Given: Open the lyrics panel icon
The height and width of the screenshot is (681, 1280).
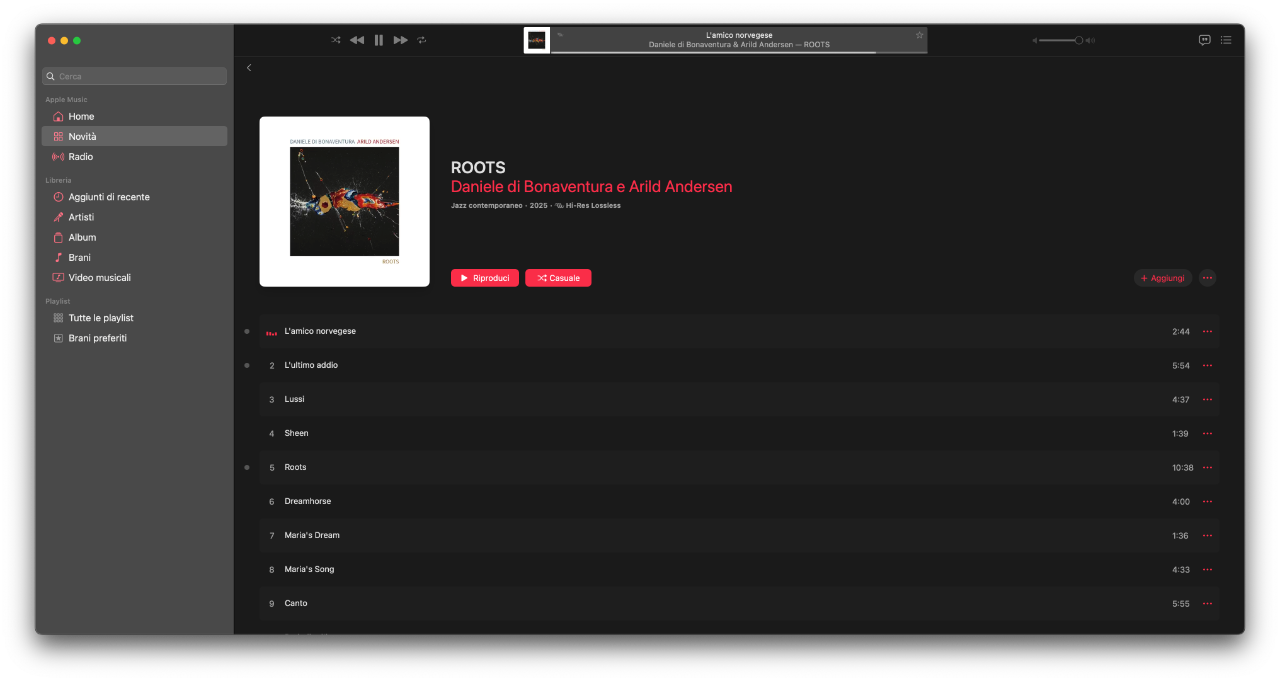Looking at the screenshot, I should 1204,40.
